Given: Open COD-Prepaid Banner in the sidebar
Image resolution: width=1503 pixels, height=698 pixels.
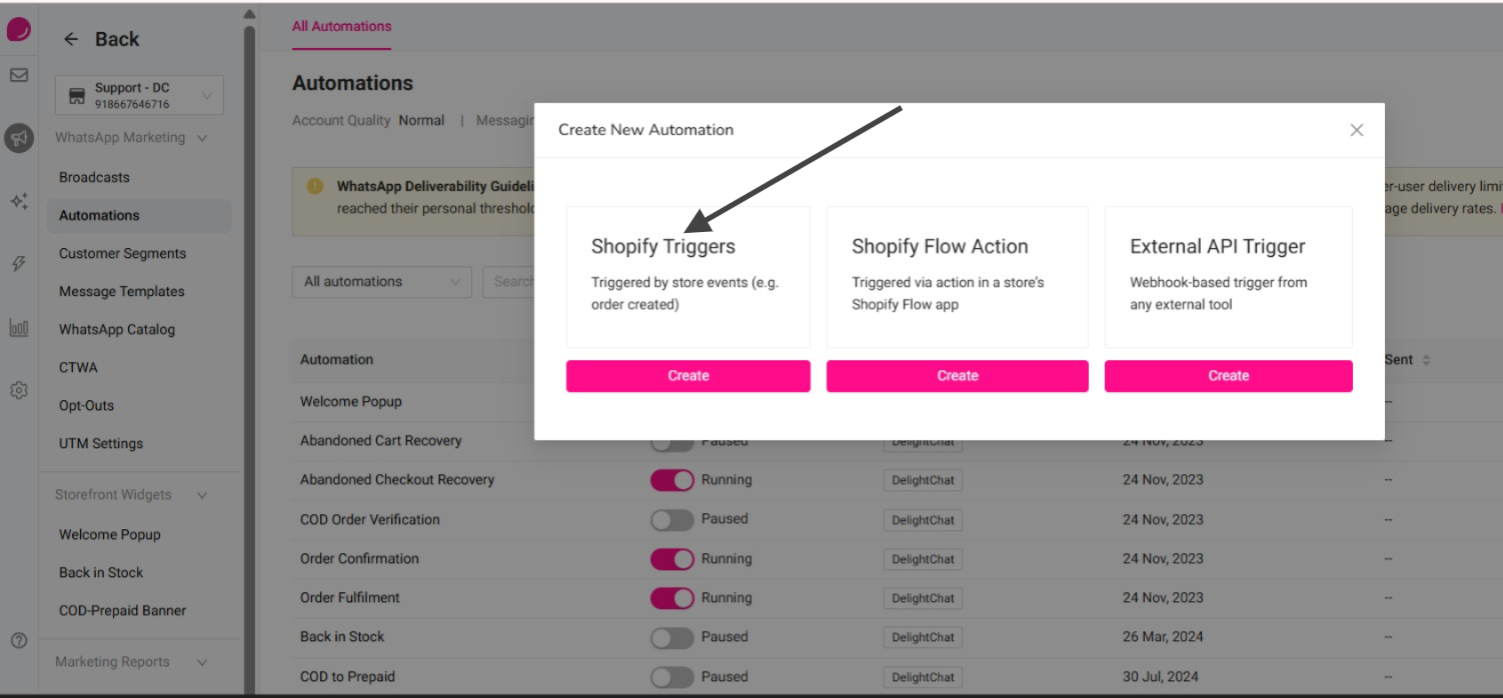Looking at the screenshot, I should [122, 611].
